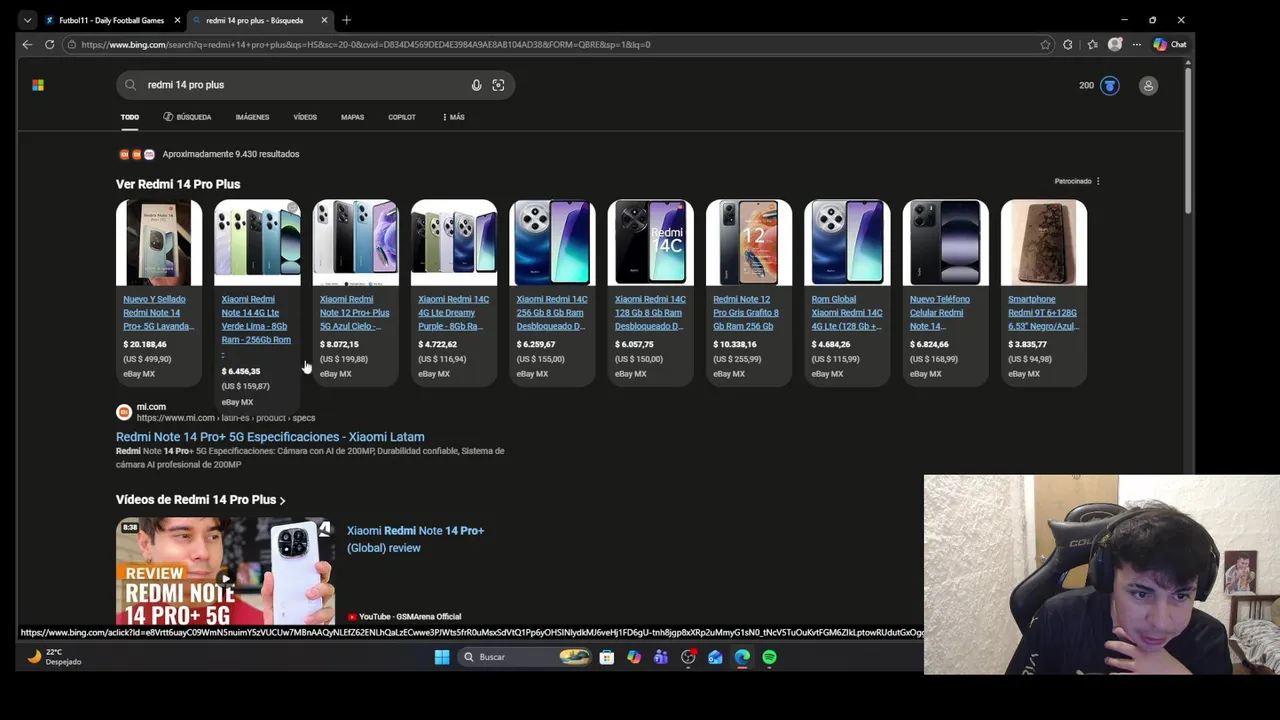
Task: Open Copilot Chat in browser toolbar
Action: tap(1170, 44)
